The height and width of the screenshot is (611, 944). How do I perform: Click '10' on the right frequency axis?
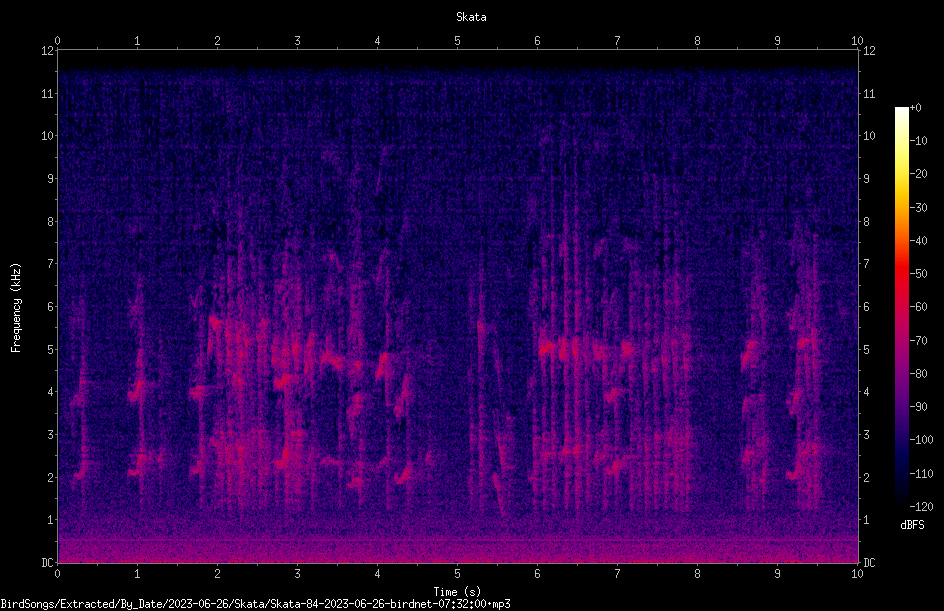[869, 136]
